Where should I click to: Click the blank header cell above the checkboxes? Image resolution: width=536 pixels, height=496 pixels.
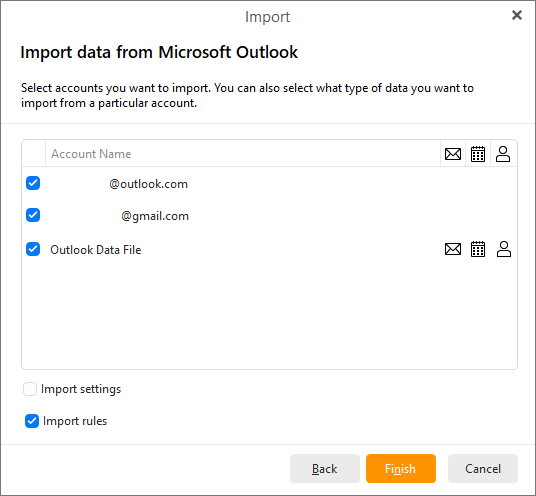(34, 154)
